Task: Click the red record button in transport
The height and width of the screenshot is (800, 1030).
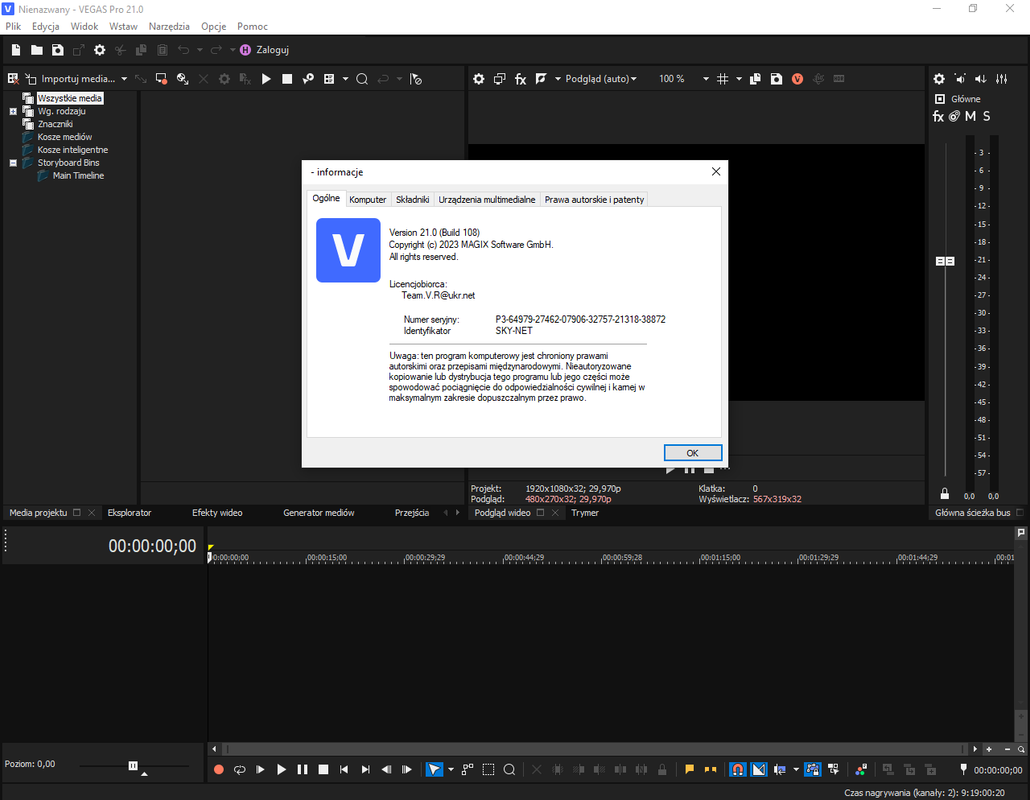Action: (219, 769)
